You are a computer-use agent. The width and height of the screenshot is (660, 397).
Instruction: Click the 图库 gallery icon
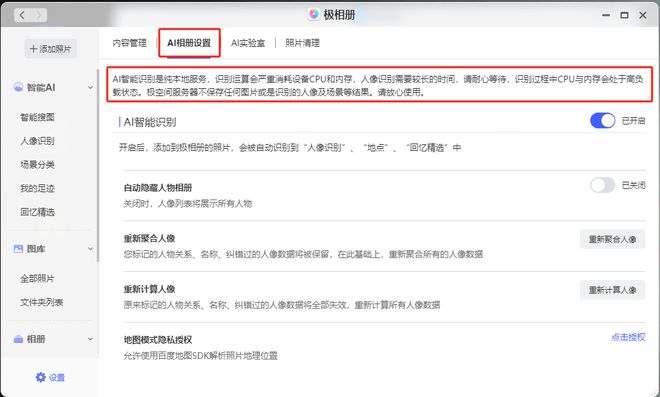pyautogui.click(x=18, y=249)
